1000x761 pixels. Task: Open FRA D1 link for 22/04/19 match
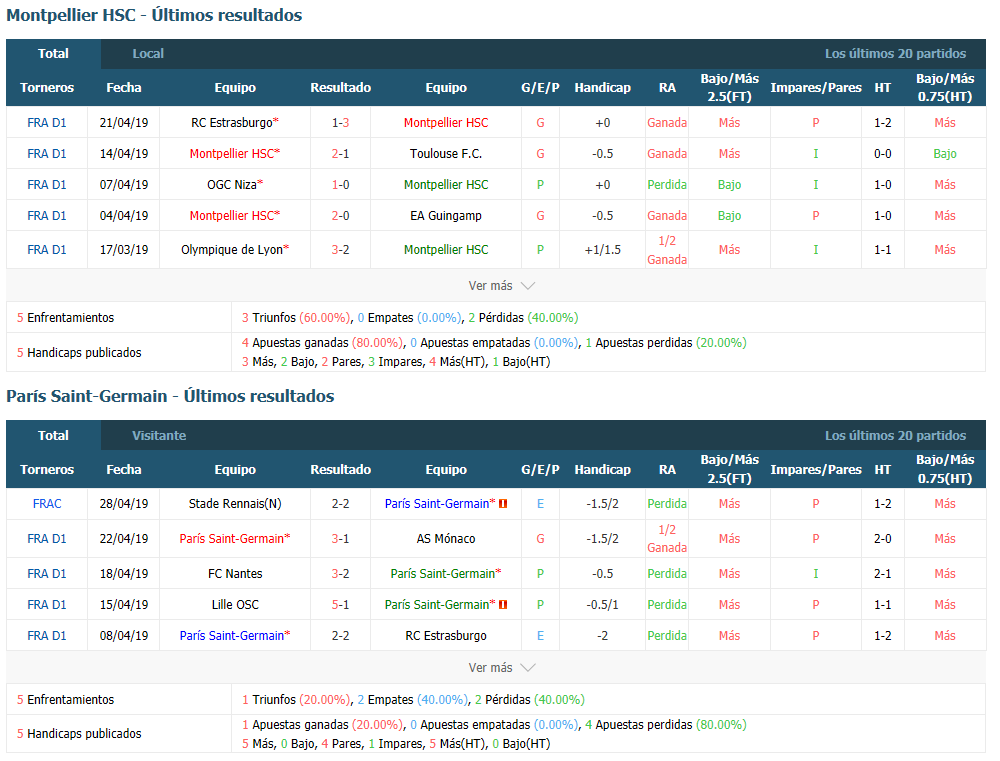tap(47, 539)
